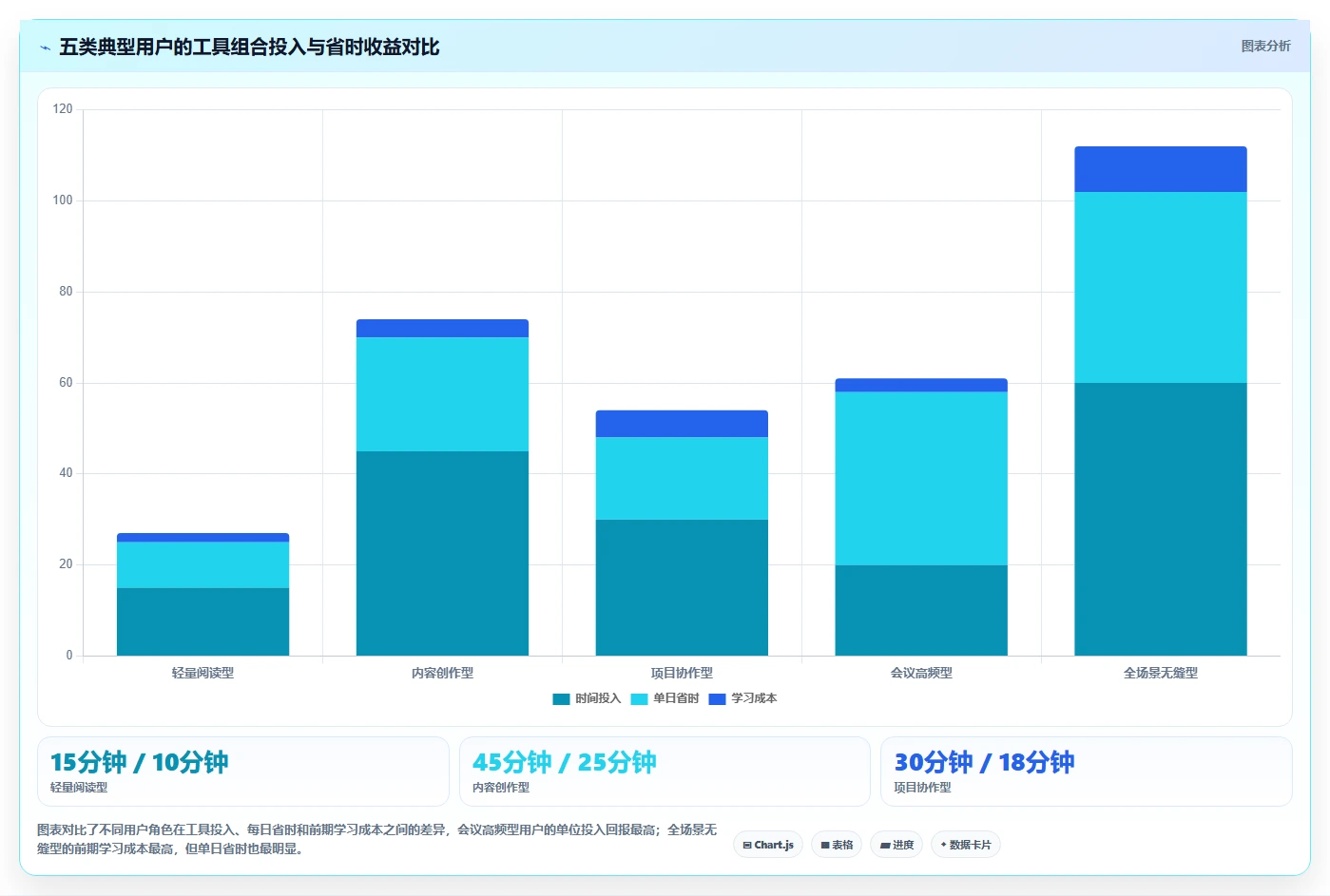The height and width of the screenshot is (896, 1330).
Task: Click the chart icon beside the title
Action: [x=45, y=48]
